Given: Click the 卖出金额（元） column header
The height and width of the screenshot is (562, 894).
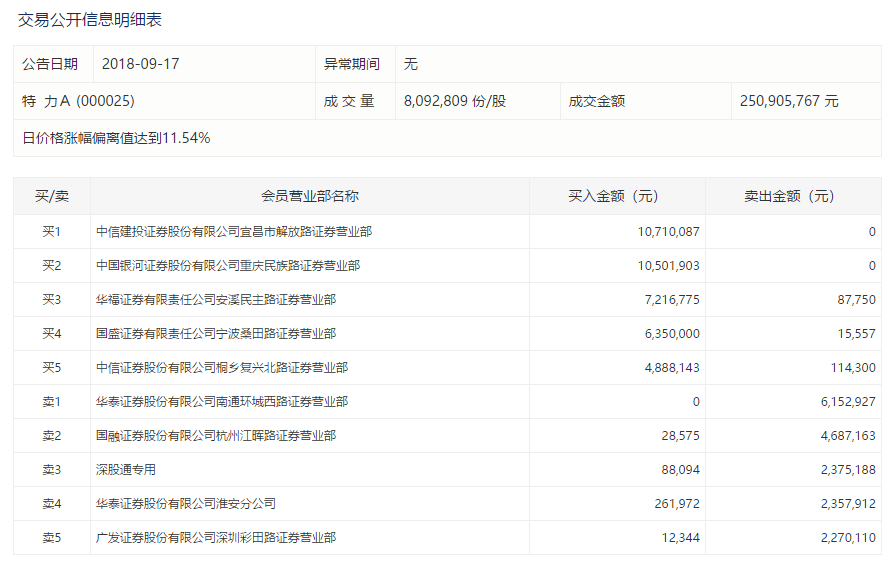Looking at the screenshot, I should (793, 197).
